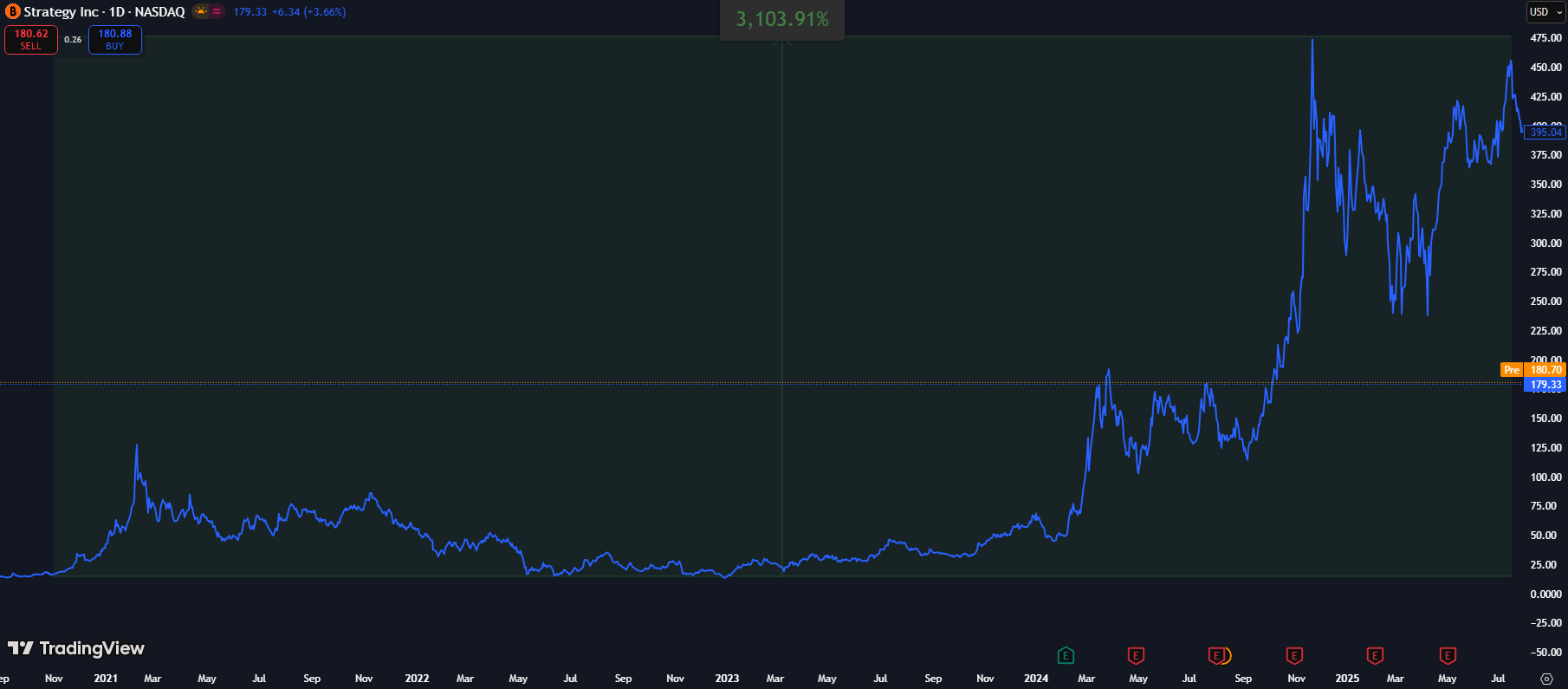Open the red earnings marker near May 2025

[1448, 655]
